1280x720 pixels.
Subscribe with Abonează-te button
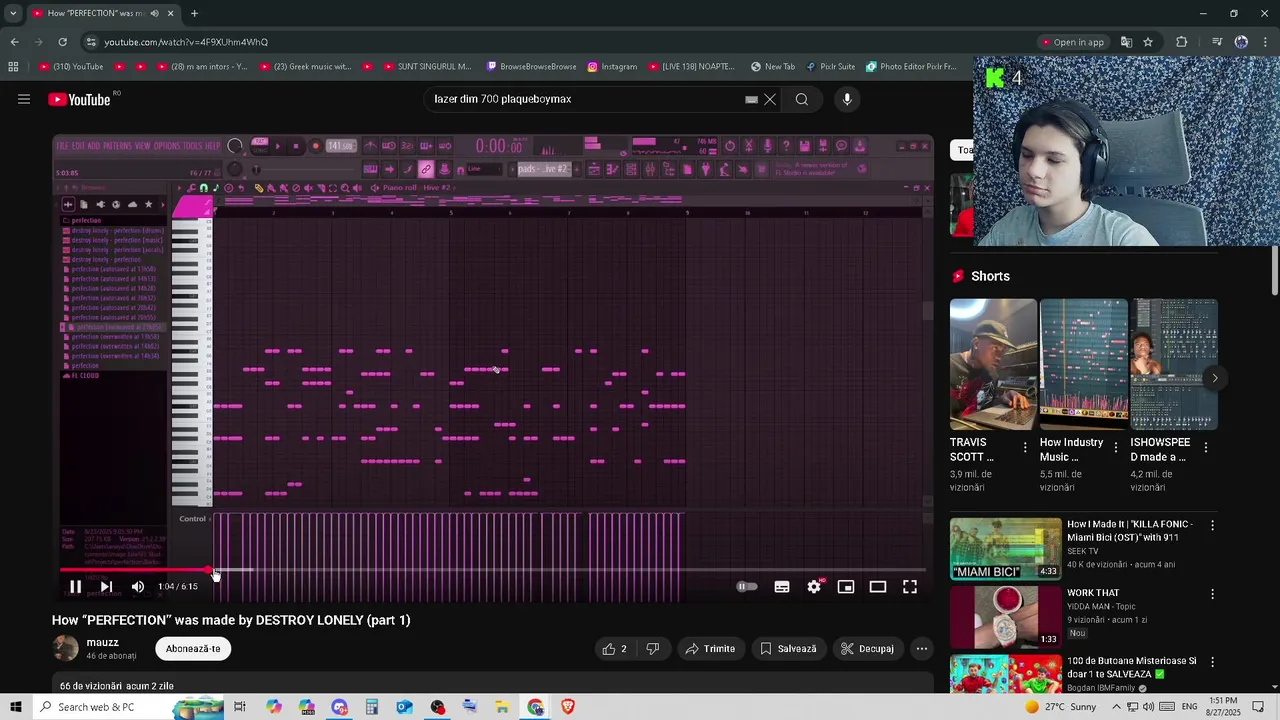193,649
